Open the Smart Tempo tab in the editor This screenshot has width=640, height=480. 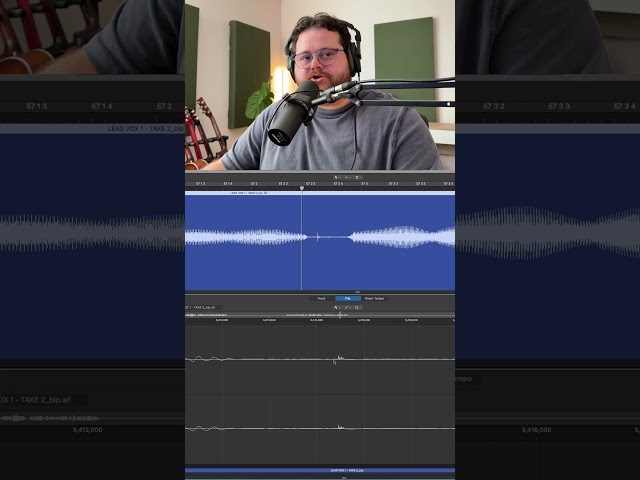[374, 298]
